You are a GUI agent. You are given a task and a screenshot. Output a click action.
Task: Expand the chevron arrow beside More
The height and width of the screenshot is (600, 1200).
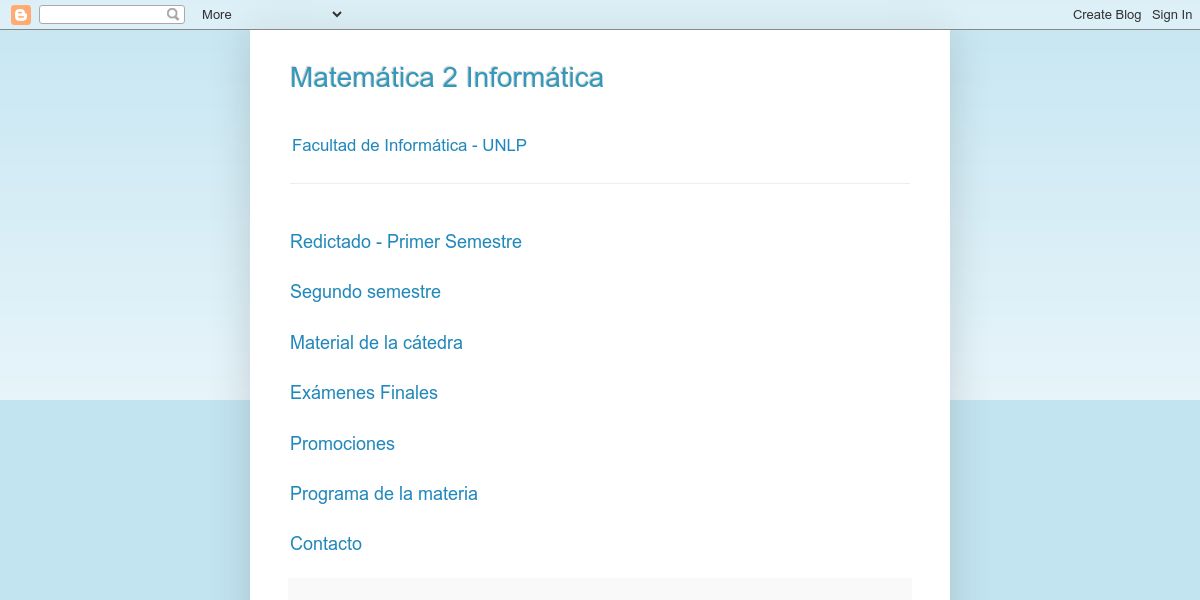pos(336,14)
